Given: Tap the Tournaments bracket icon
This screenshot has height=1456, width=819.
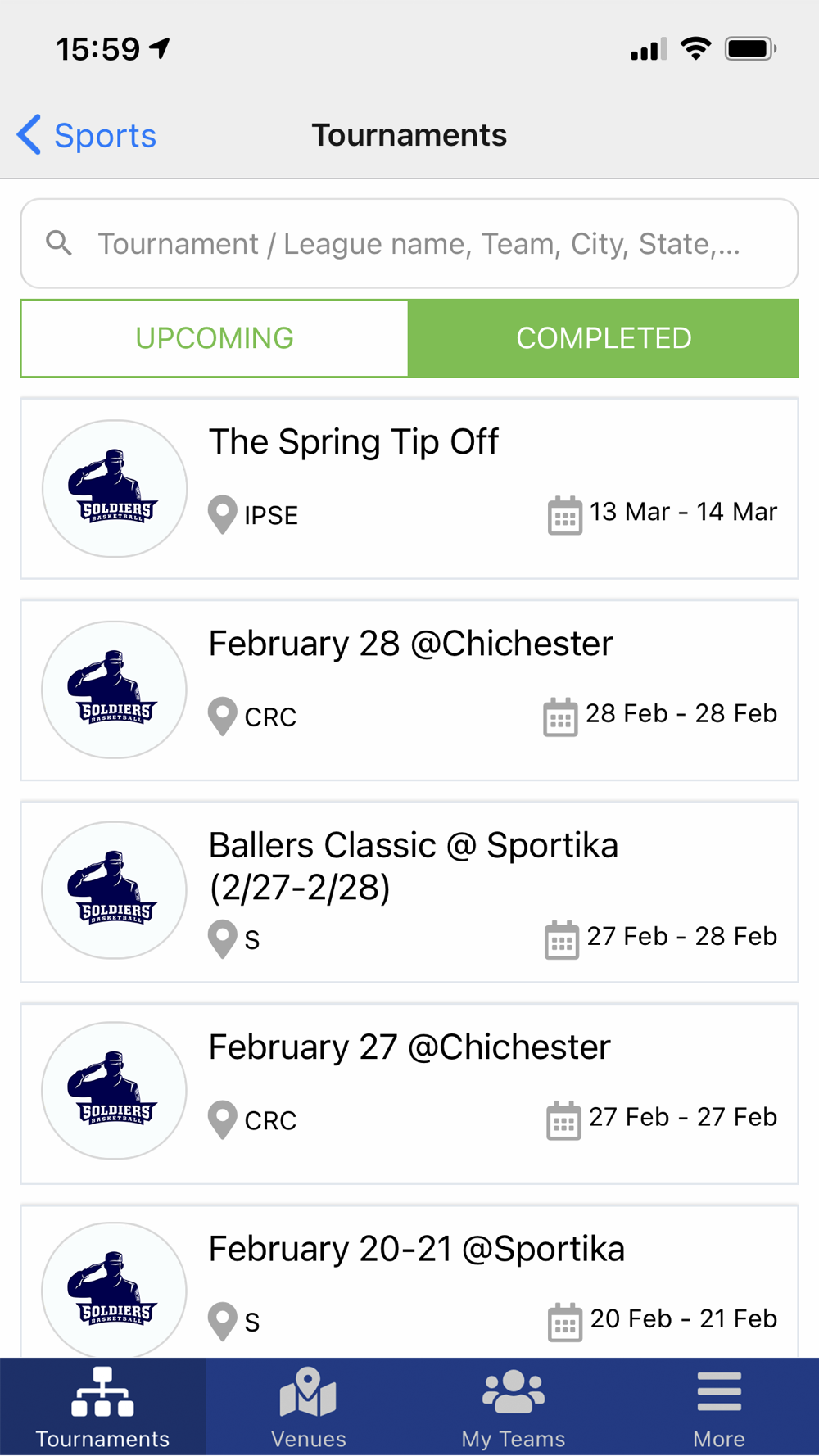Looking at the screenshot, I should point(102,1391).
